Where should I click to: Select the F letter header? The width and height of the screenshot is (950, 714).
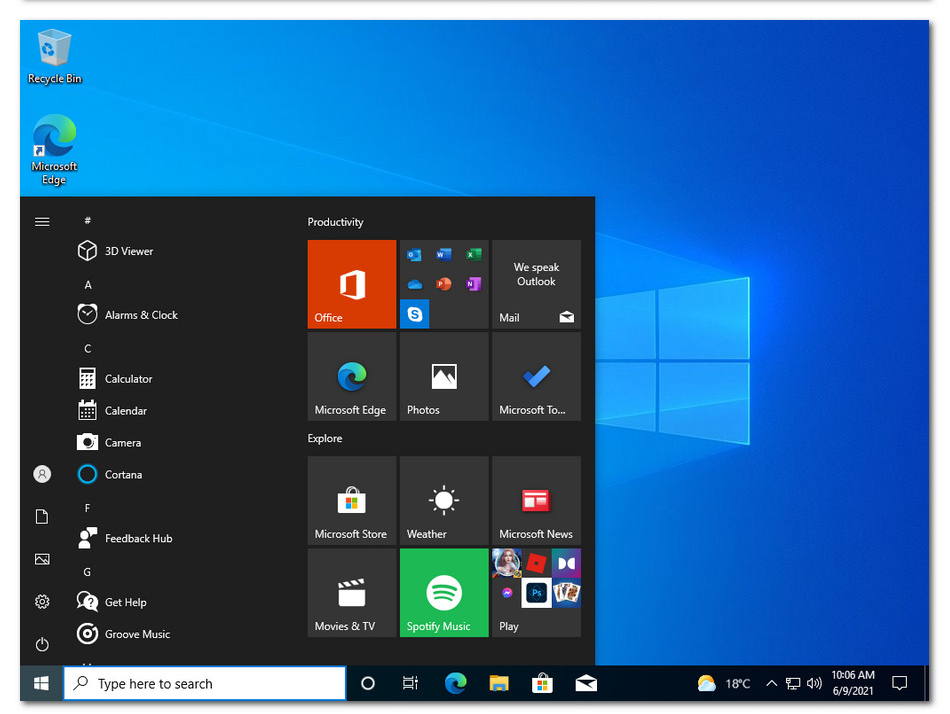[88, 508]
